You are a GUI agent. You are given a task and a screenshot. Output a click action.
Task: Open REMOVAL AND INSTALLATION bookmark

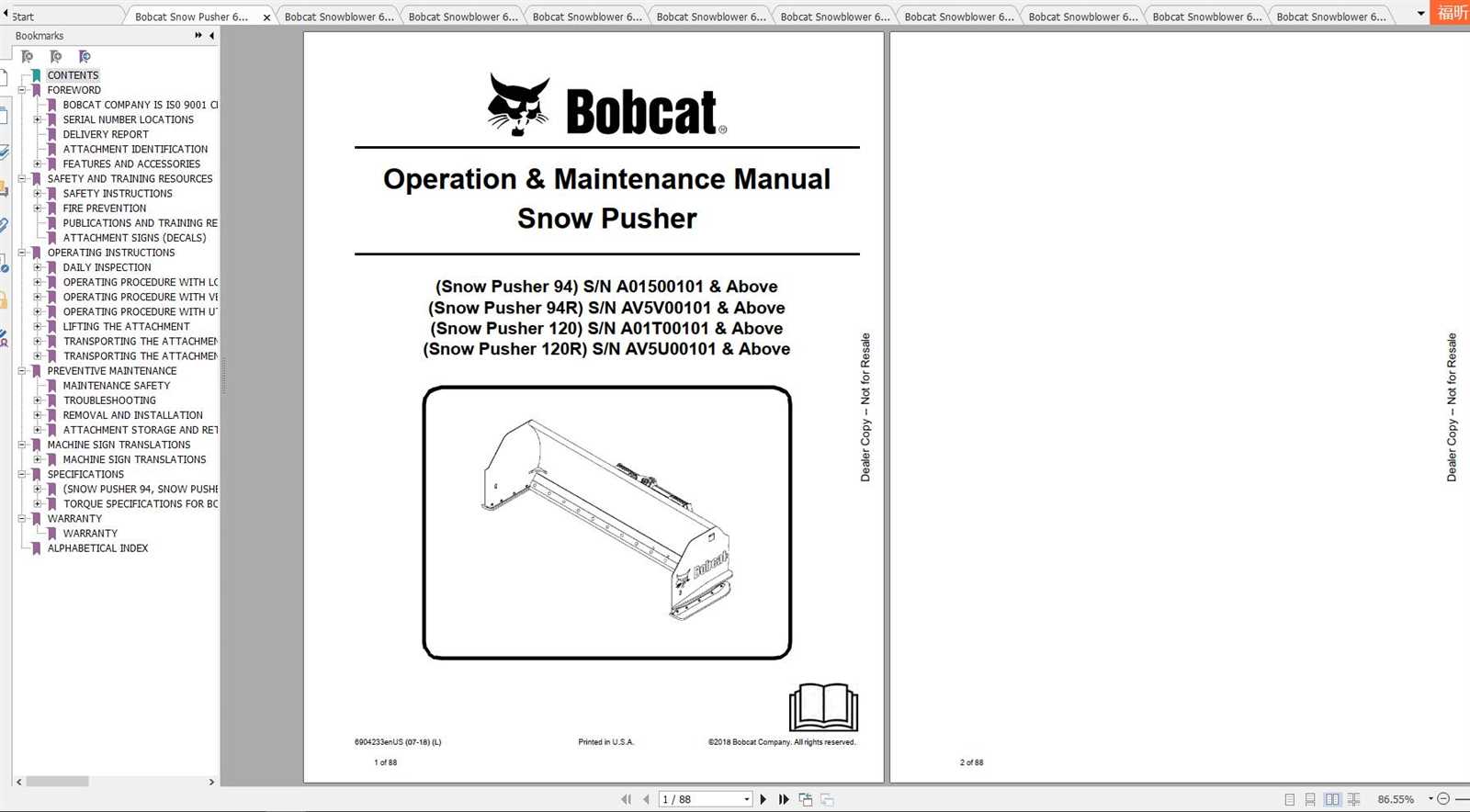coord(132,415)
